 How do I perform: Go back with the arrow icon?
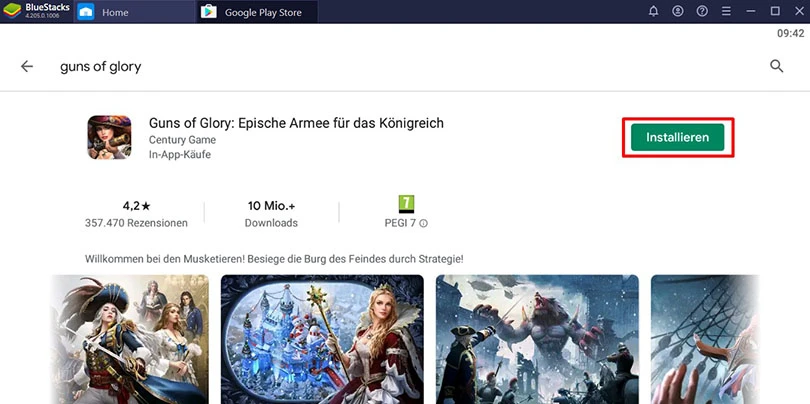(27, 66)
